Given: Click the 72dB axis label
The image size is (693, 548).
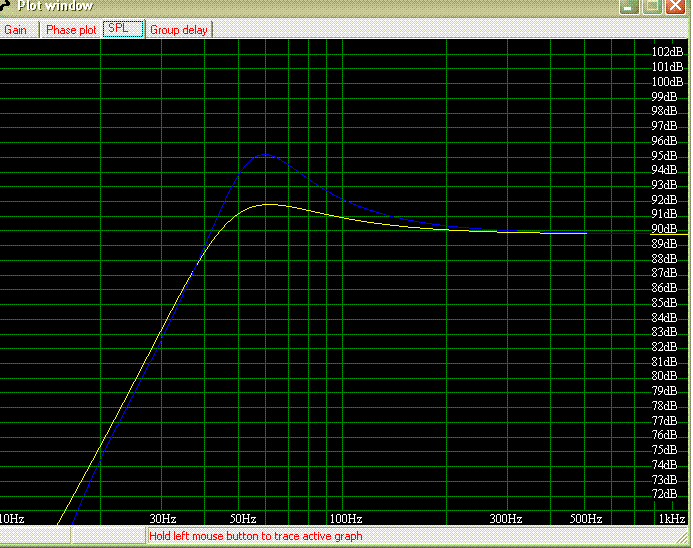Looking at the screenshot, I should point(664,494).
